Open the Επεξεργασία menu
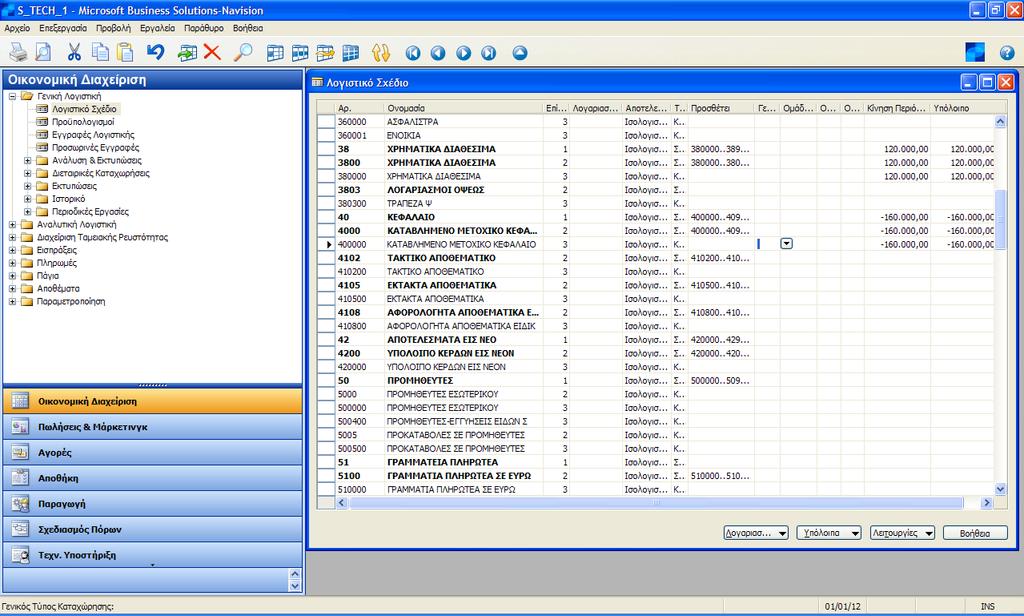The width and height of the screenshot is (1024, 616). point(63,28)
